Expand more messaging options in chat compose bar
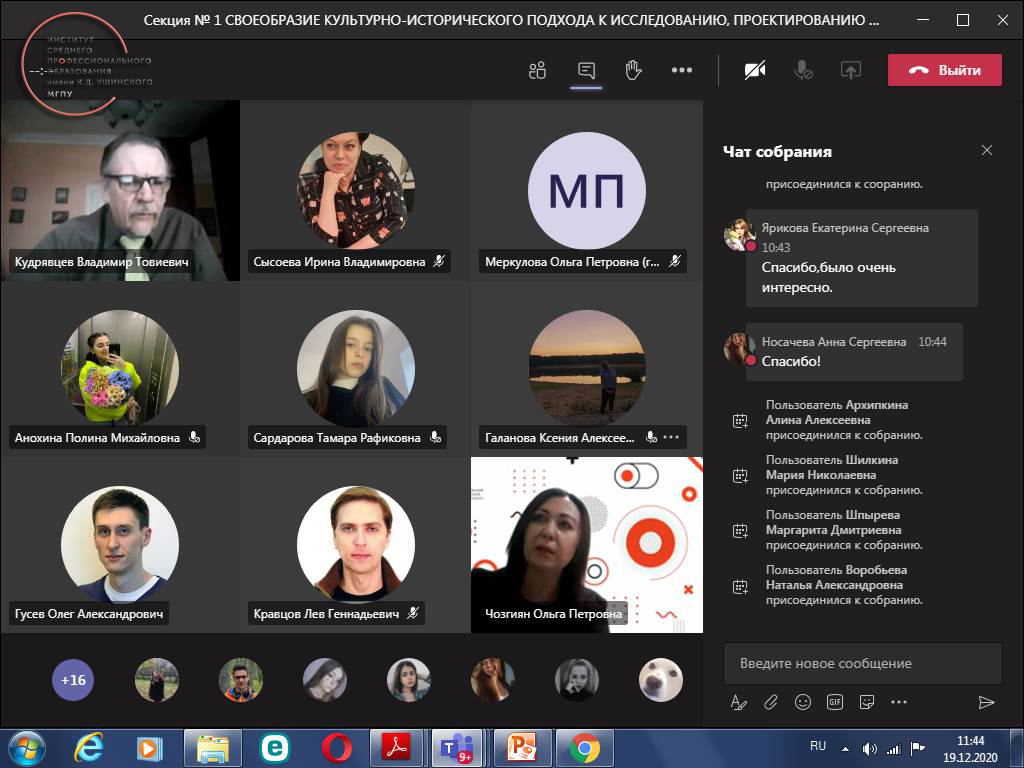Image resolution: width=1024 pixels, height=768 pixels. pyautogui.click(x=899, y=702)
